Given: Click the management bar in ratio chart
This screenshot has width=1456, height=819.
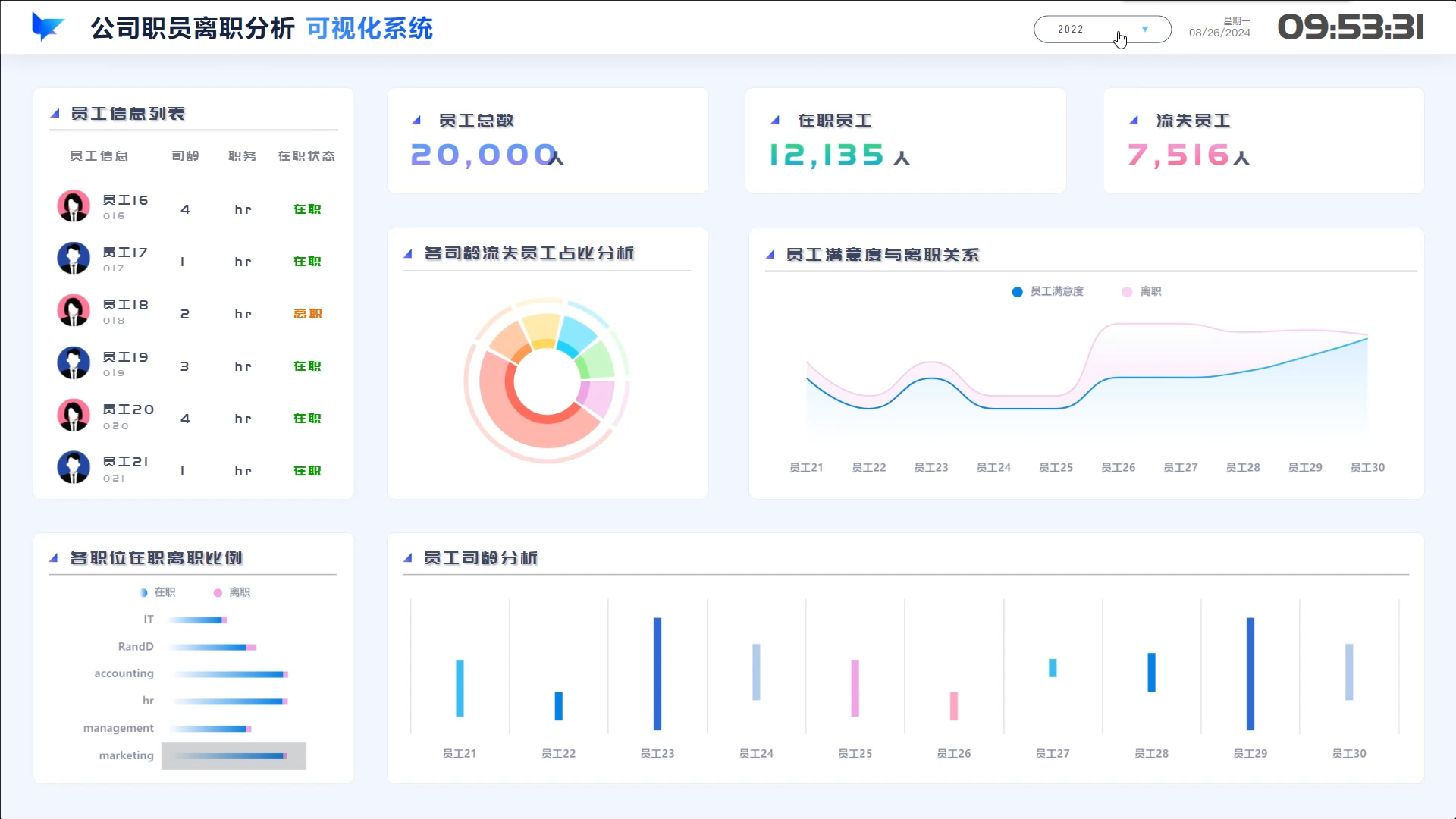Looking at the screenshot, I should click(211, 729).
